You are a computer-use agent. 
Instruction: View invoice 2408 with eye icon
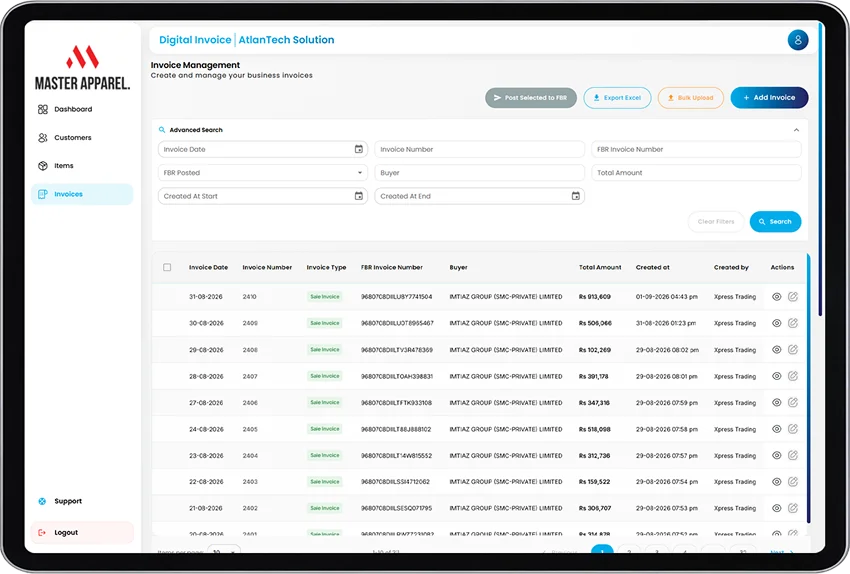[776, 350]
